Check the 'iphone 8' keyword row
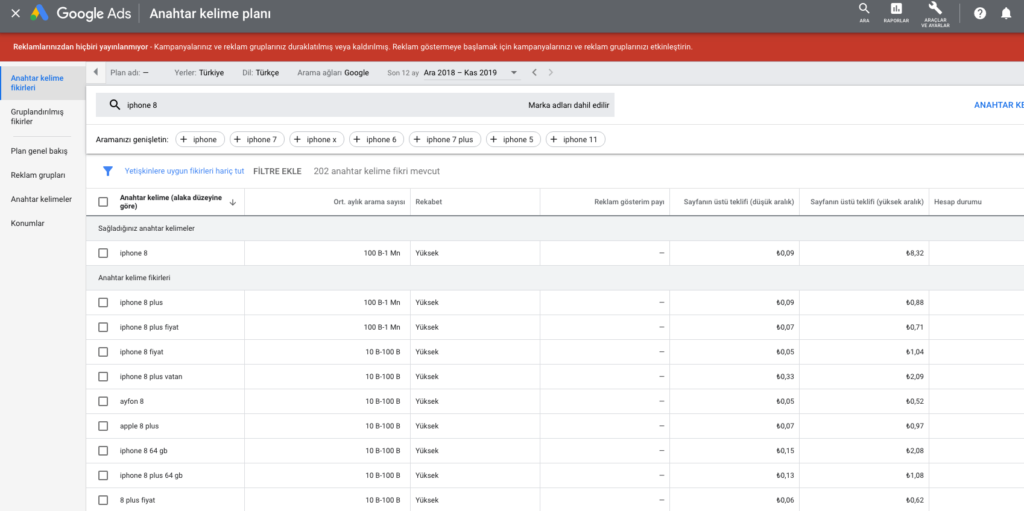This screenshot has height=511, width=1024. pos(103,253)
